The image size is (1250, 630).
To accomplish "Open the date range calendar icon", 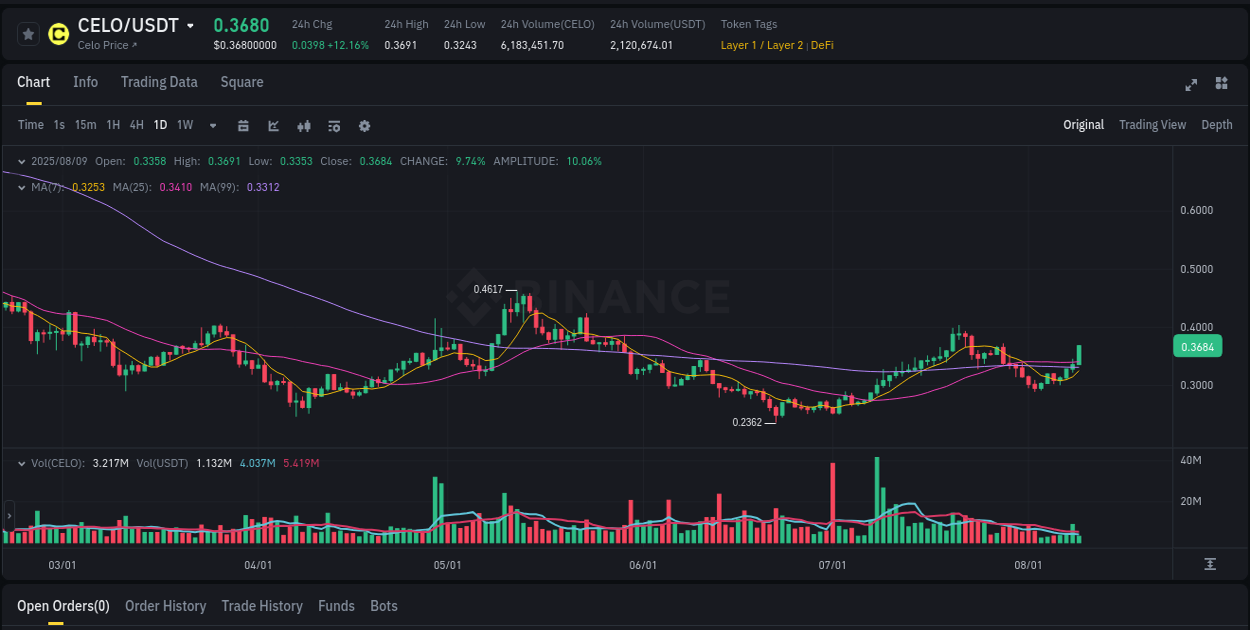I will (x=243, y=125).
